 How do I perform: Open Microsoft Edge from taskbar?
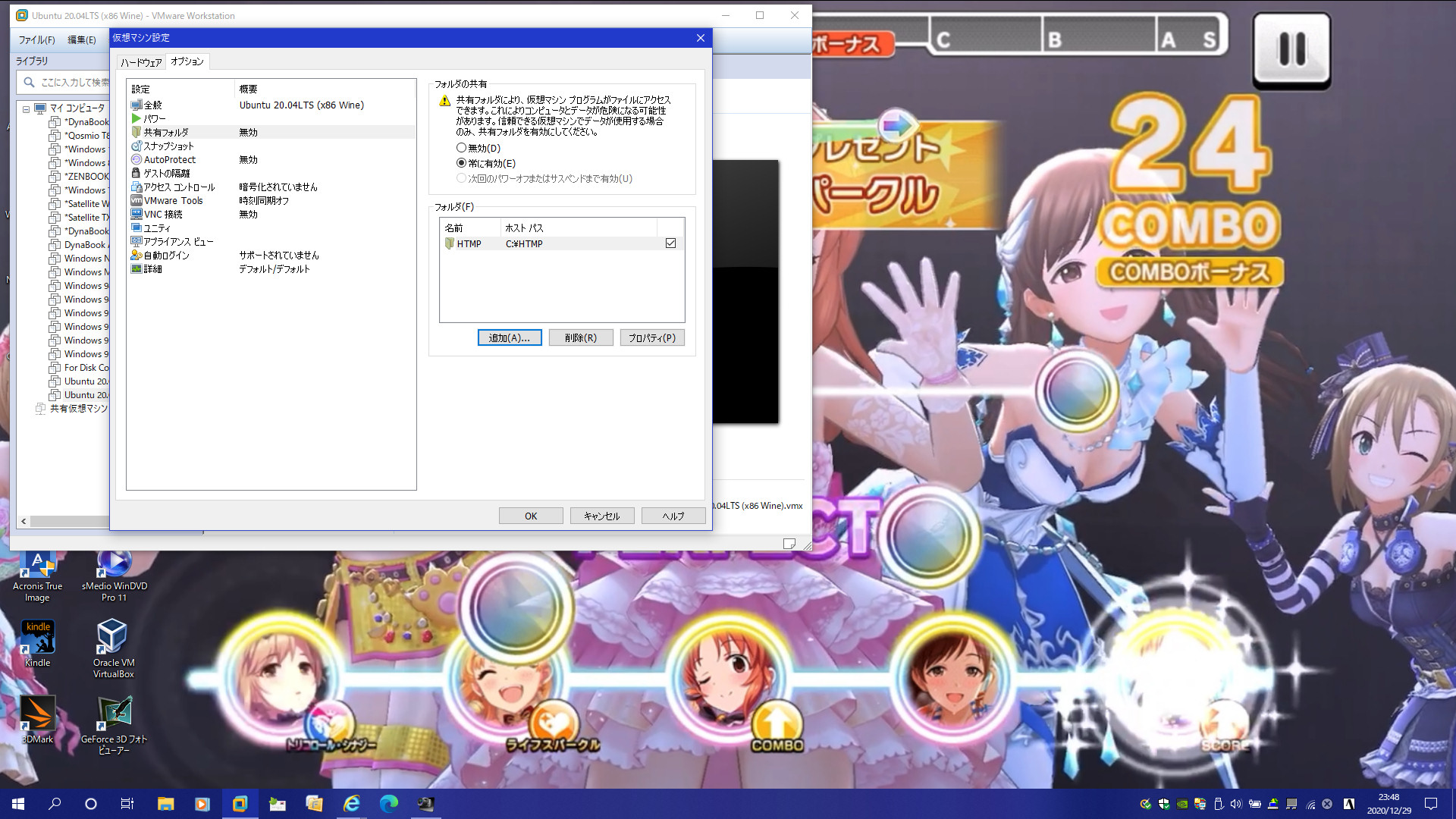pos(389,804)
